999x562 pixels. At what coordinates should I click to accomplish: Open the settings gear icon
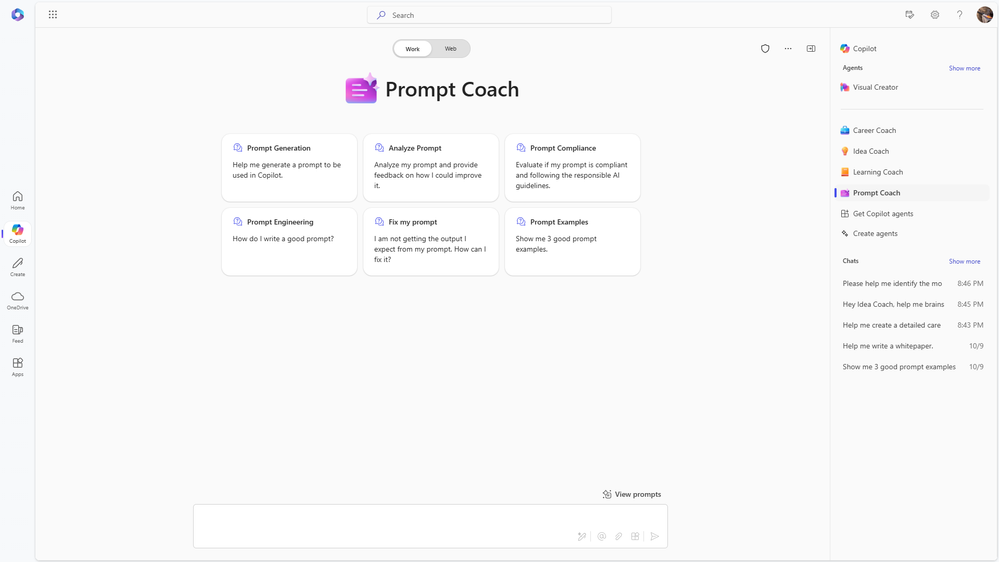coord(935,15)
